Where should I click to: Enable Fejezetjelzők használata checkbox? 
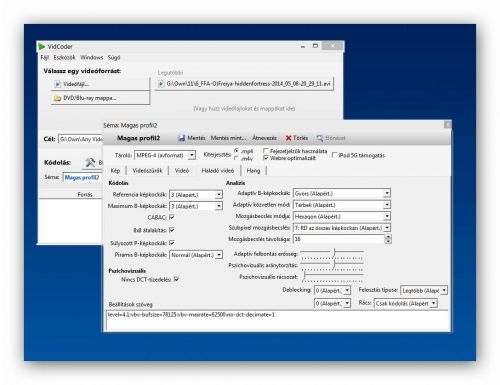[266, 151]
